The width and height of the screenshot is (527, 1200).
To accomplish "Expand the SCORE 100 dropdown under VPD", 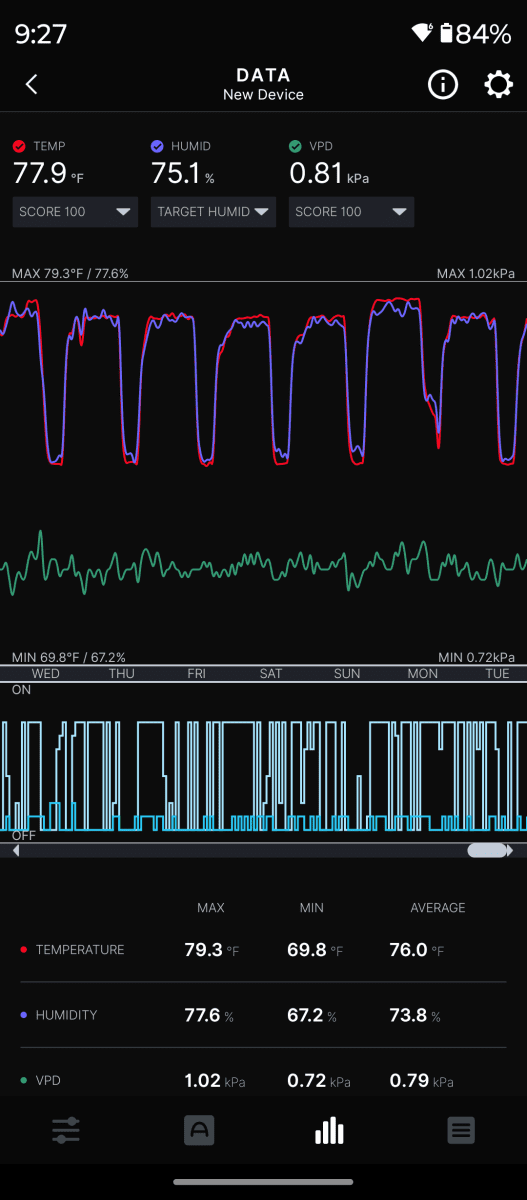I will pyautogui.click(x=351, y=212).
